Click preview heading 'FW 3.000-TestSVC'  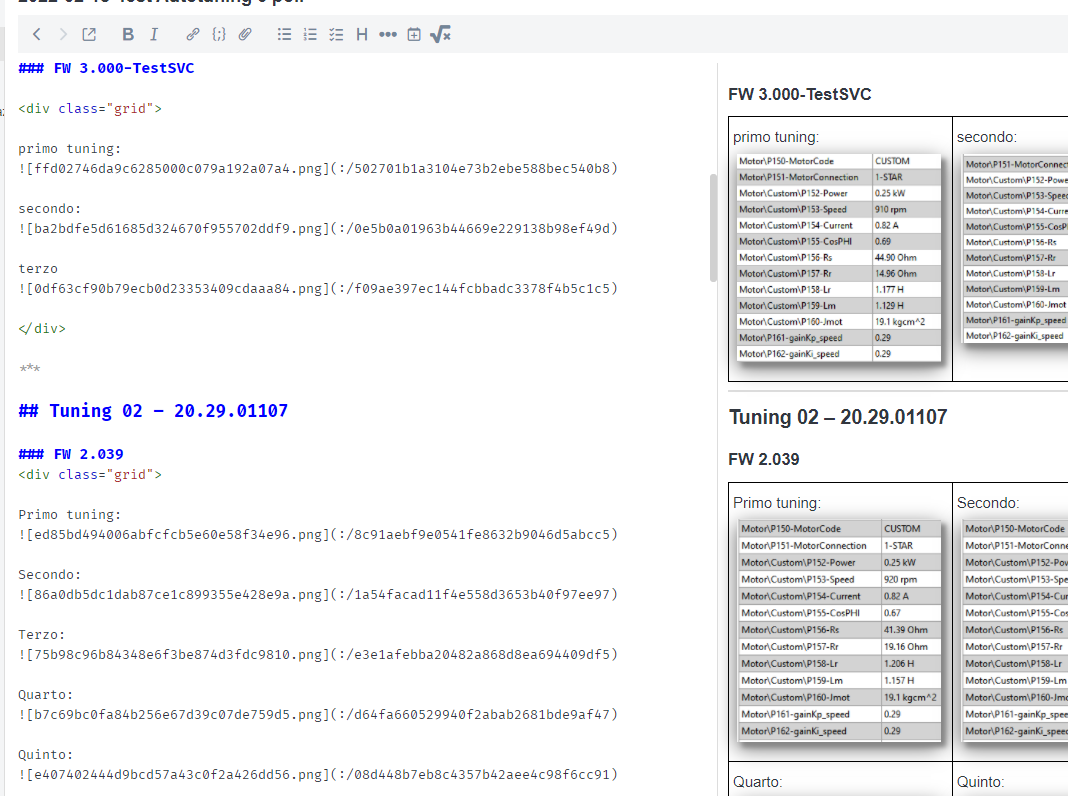click(800, 94)
